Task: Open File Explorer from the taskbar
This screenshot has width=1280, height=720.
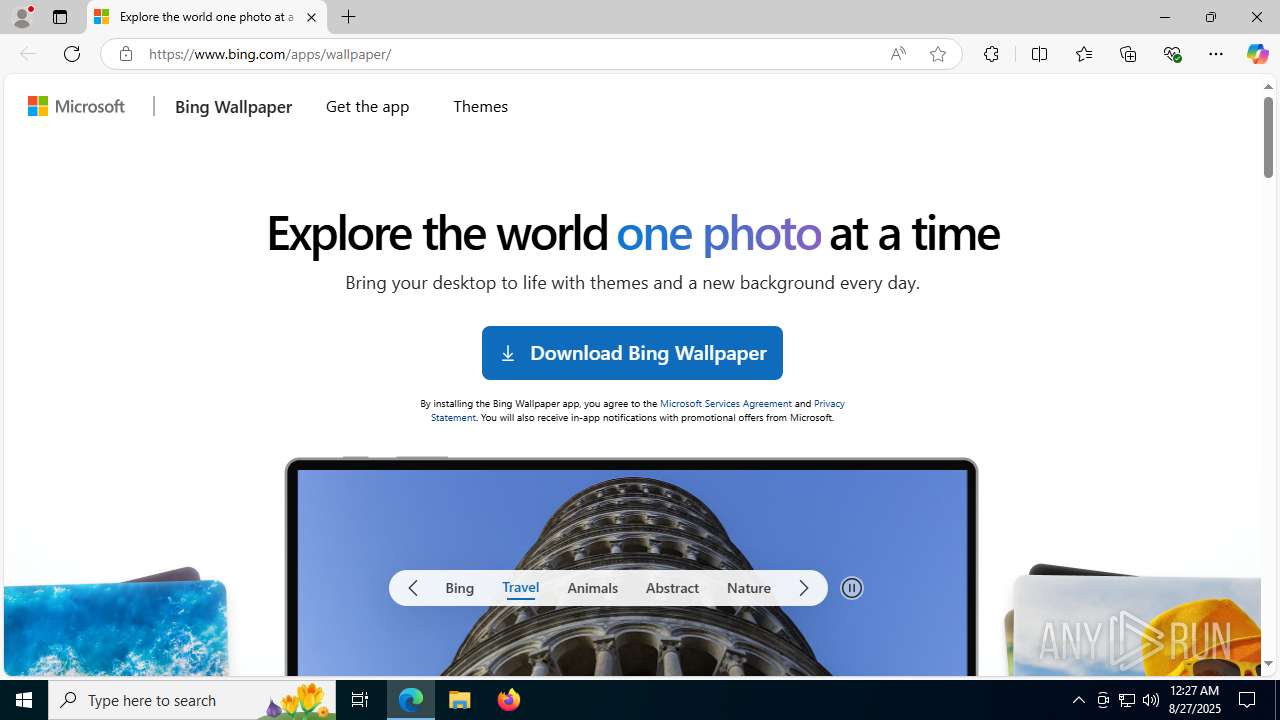Action: (x=460, y=700)
